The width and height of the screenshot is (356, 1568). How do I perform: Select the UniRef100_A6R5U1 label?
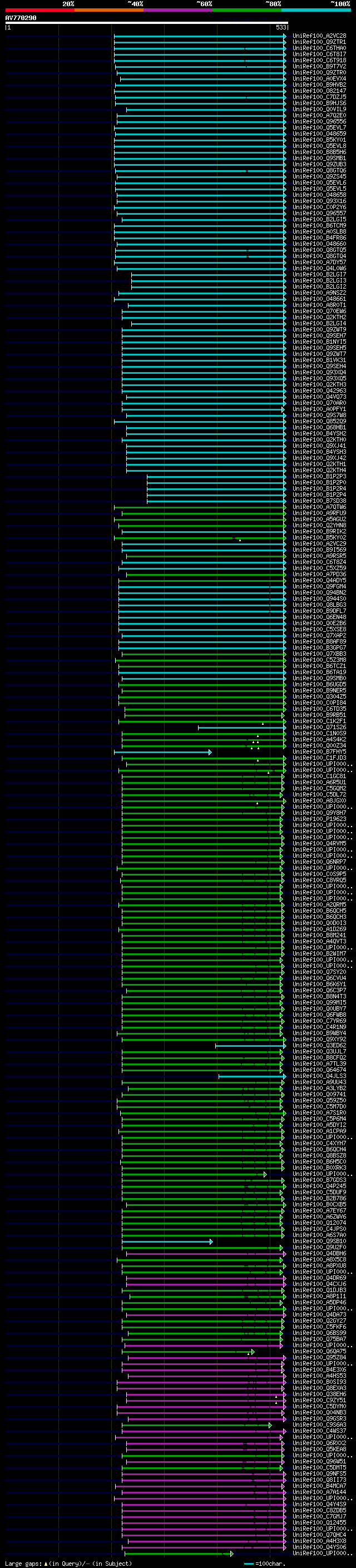point(319,782)
